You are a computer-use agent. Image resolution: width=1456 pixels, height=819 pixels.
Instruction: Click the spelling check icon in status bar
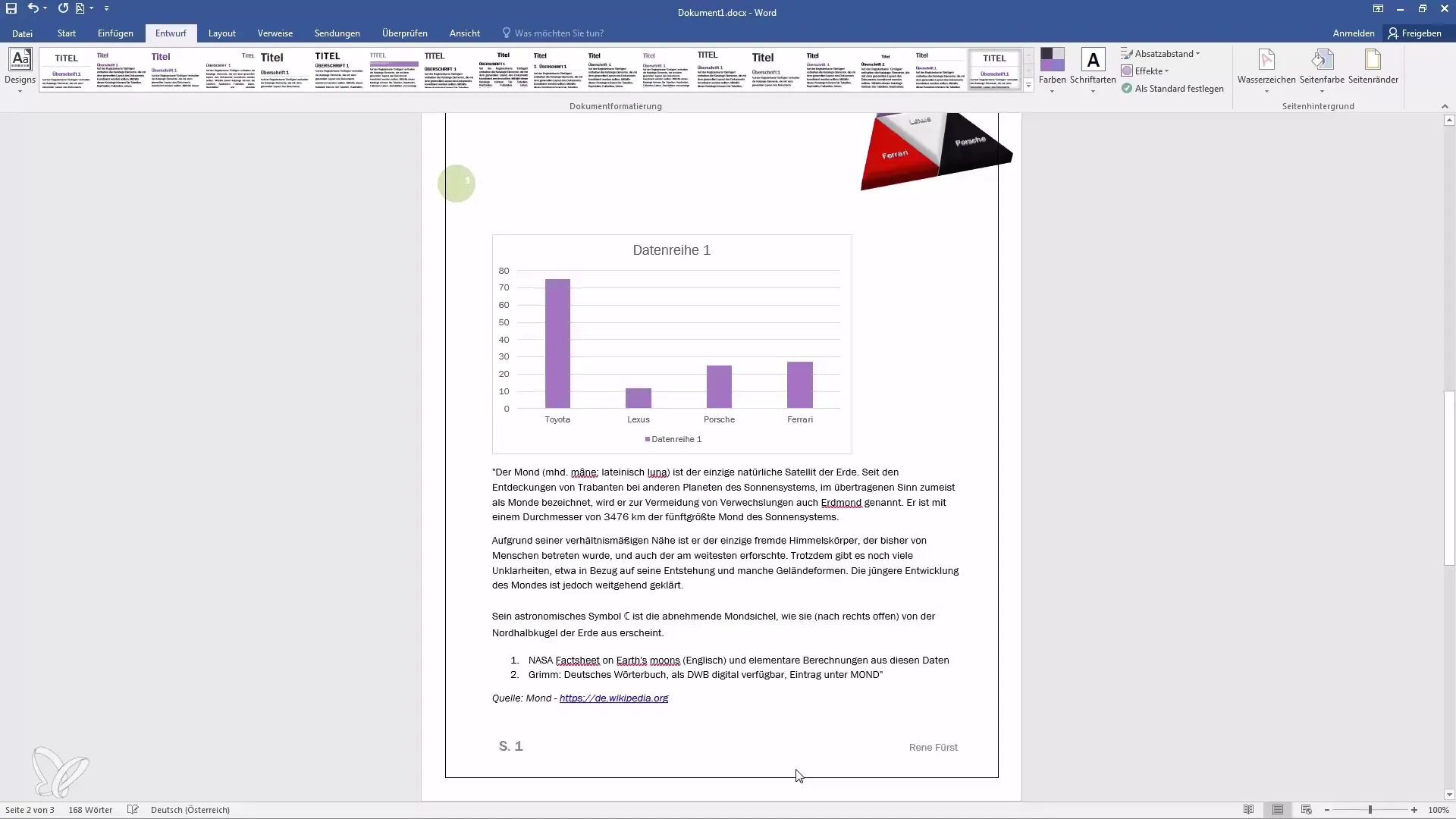pyautogui.click(x=133, y=810)
